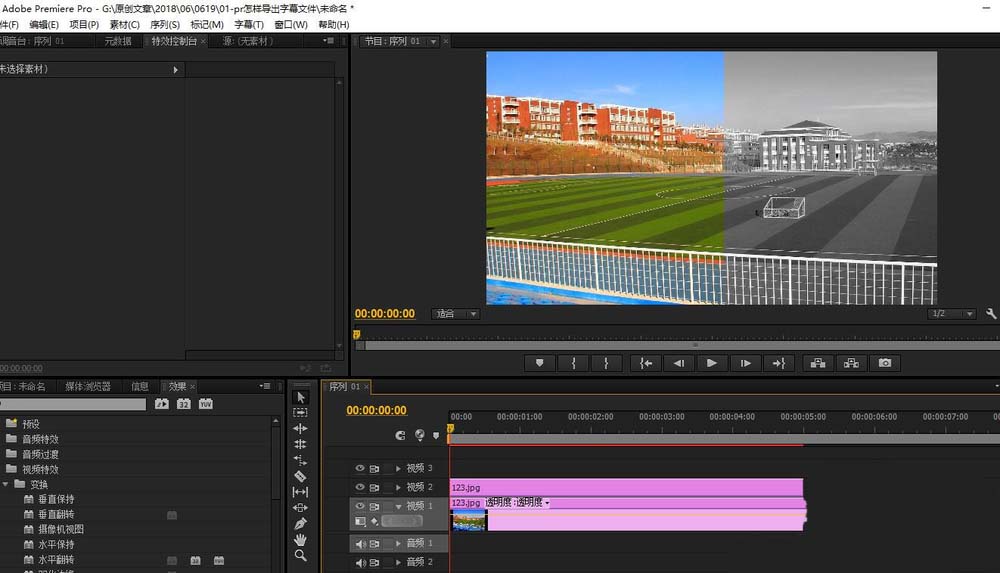
Task: Select the 垂直翻转 effect
Action: (x=56, y=514)
